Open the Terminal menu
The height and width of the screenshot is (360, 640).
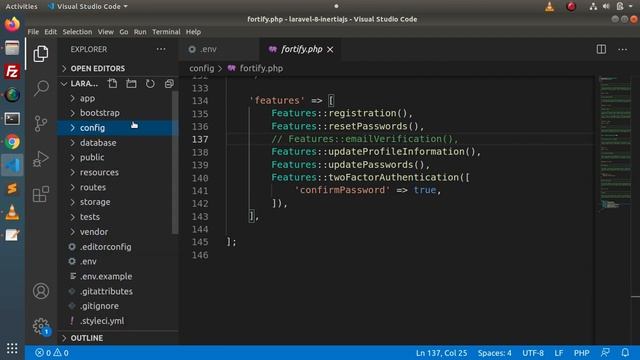point(166,32)
